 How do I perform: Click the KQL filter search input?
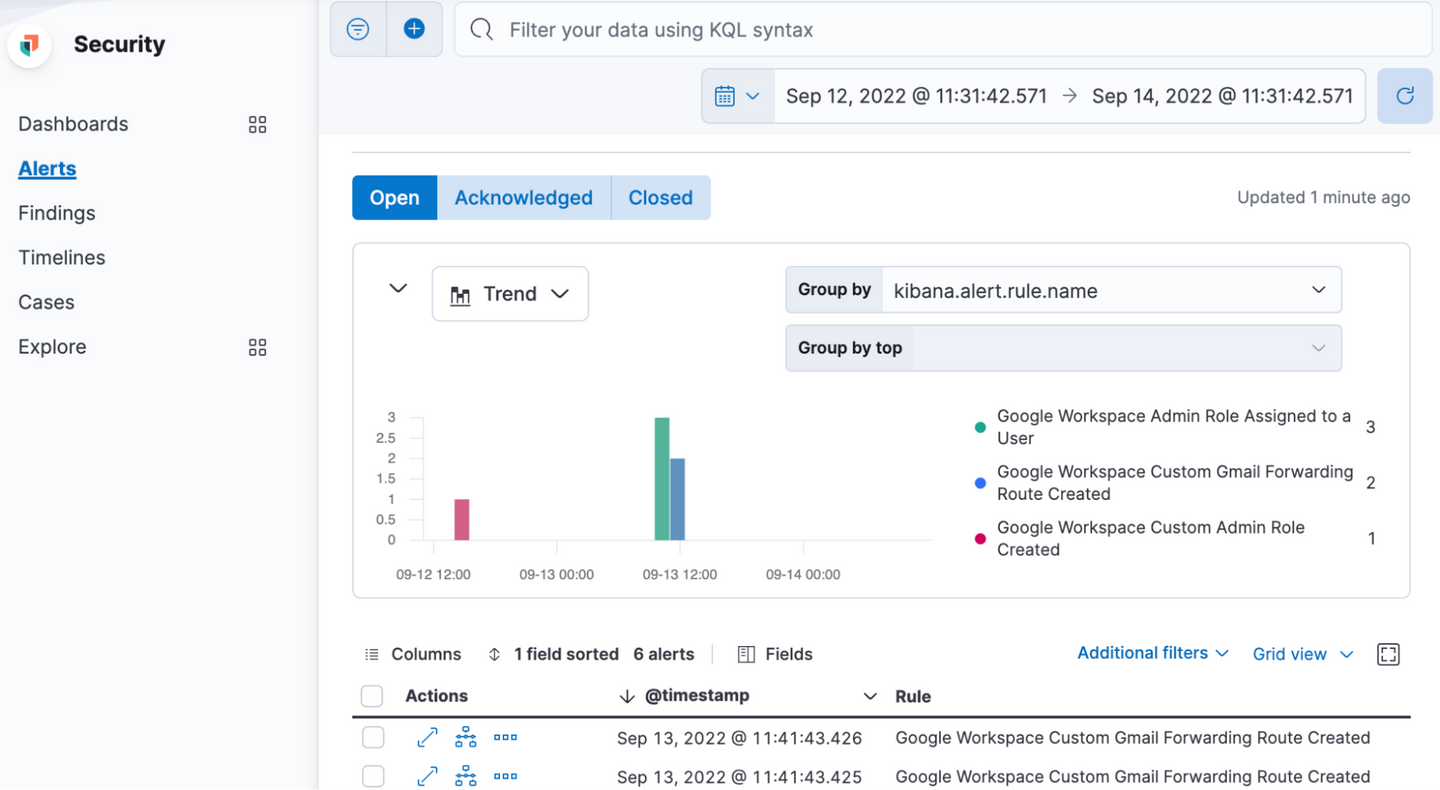click(x=940, y=30)
